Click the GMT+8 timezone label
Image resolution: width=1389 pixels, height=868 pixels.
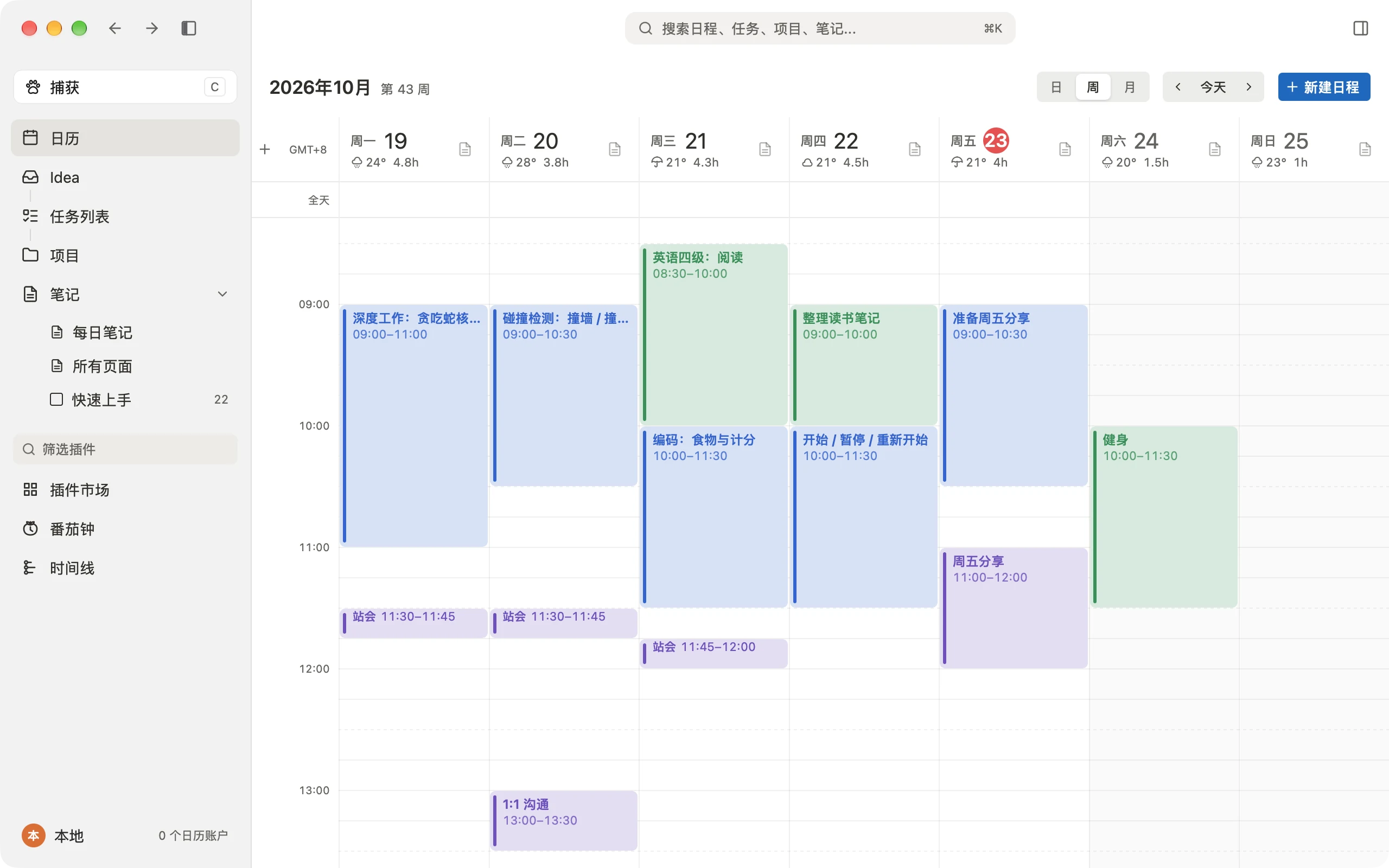coord(308,149)
